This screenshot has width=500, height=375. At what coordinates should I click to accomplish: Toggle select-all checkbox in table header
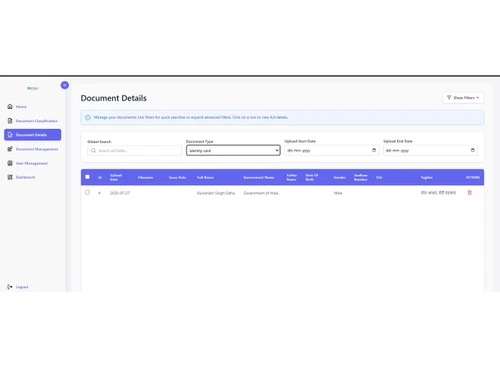87,177
